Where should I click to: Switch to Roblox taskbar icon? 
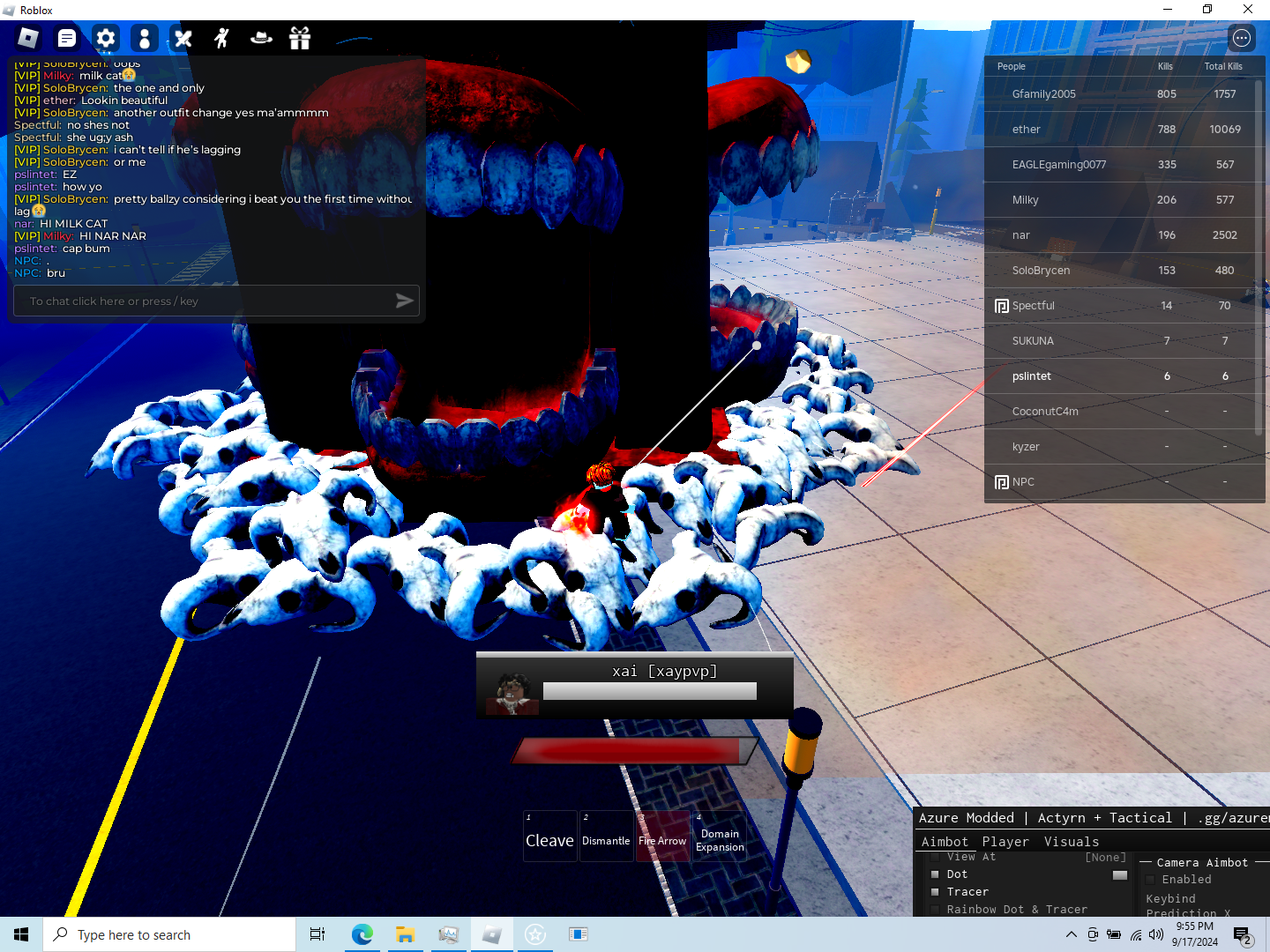(x=491, y=934)
